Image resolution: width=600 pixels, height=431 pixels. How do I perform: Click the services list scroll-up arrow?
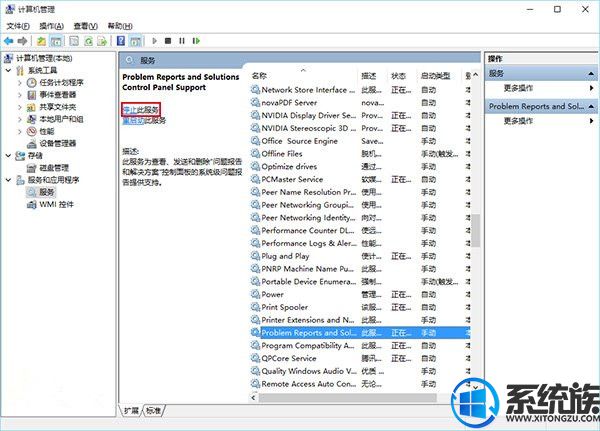(x=476, y=75)
